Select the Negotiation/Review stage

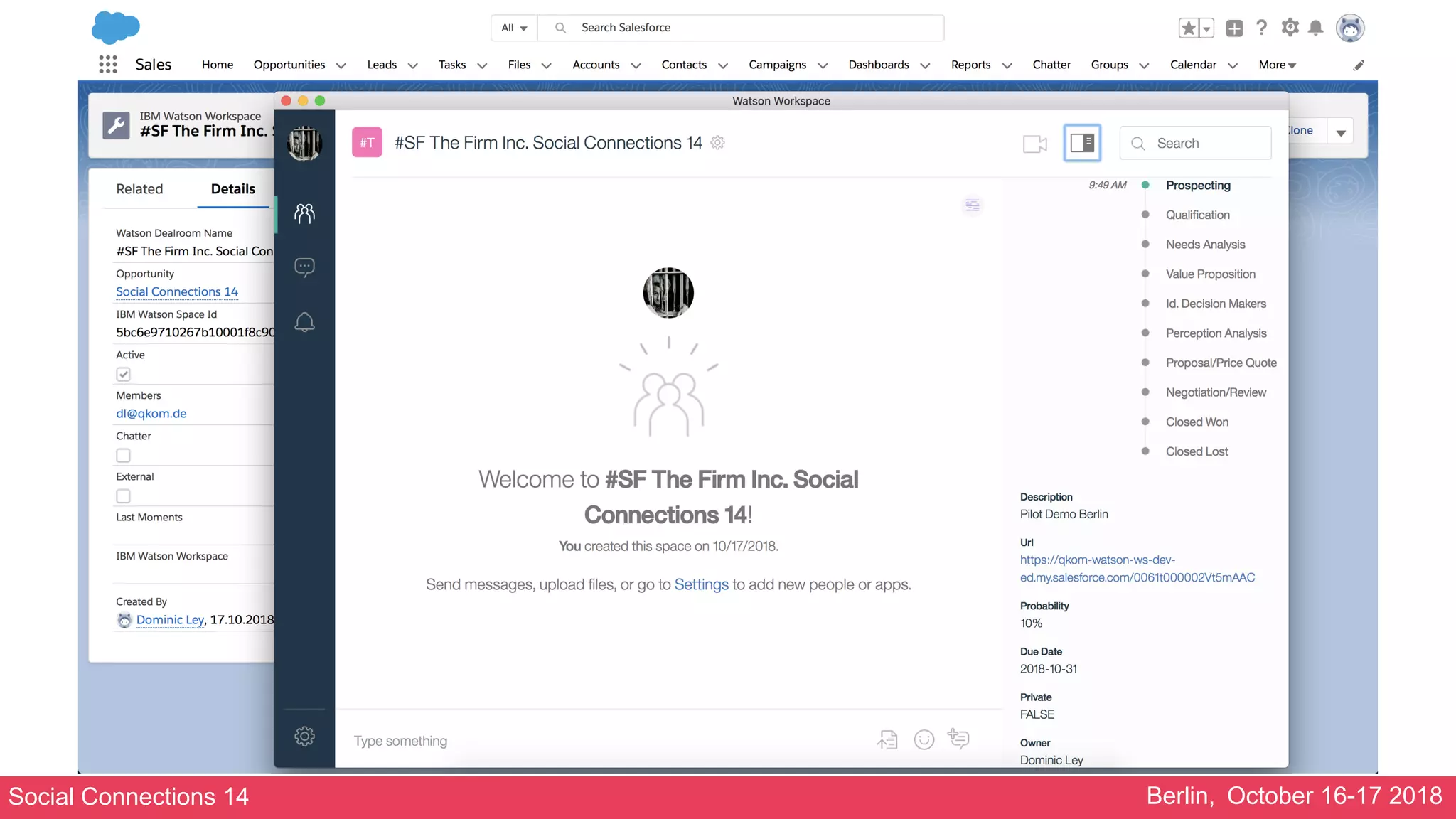[1216, 392]
